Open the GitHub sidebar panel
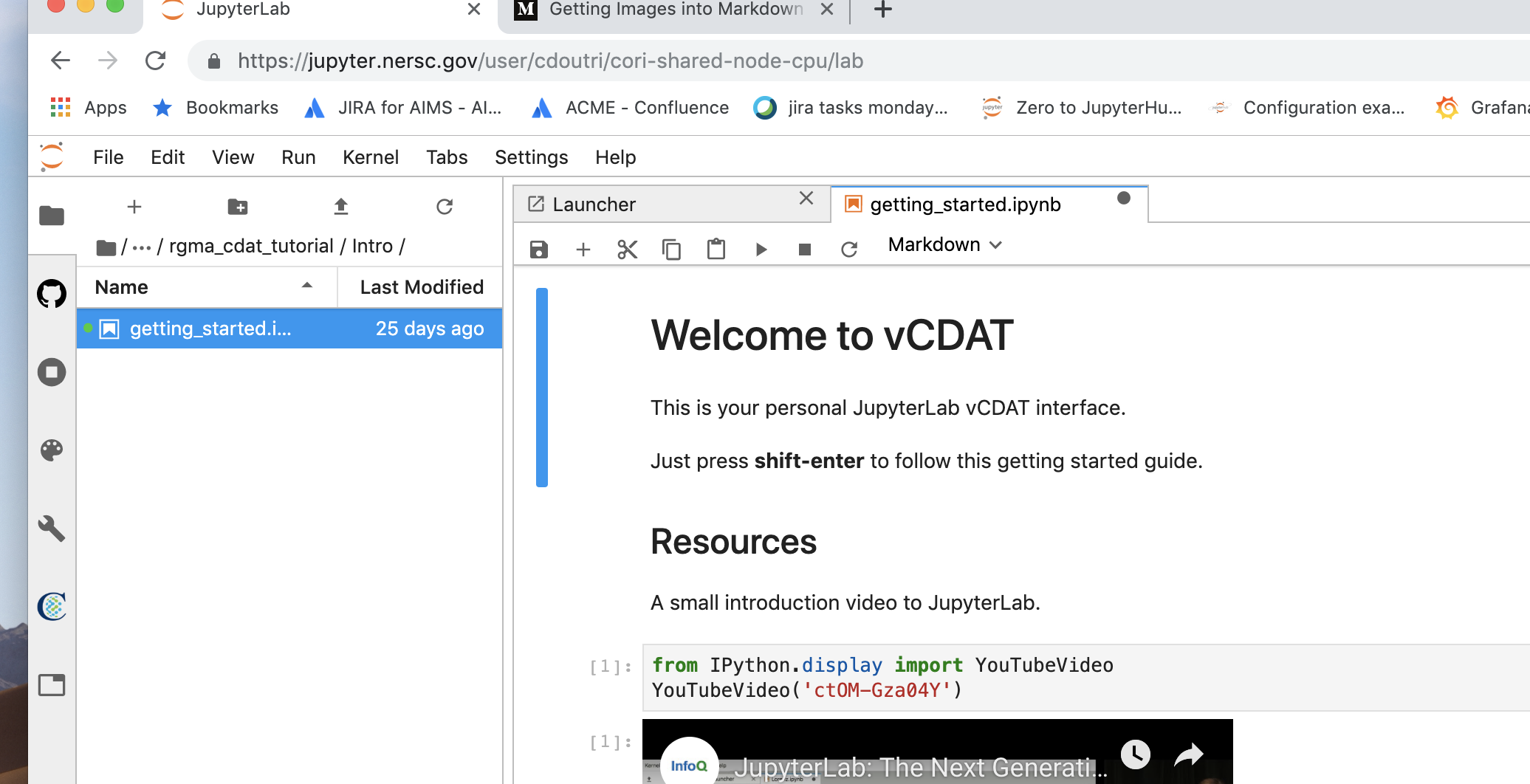This screenshot has width=1530, height=784. pyautogui.click(x=52, y=294)
